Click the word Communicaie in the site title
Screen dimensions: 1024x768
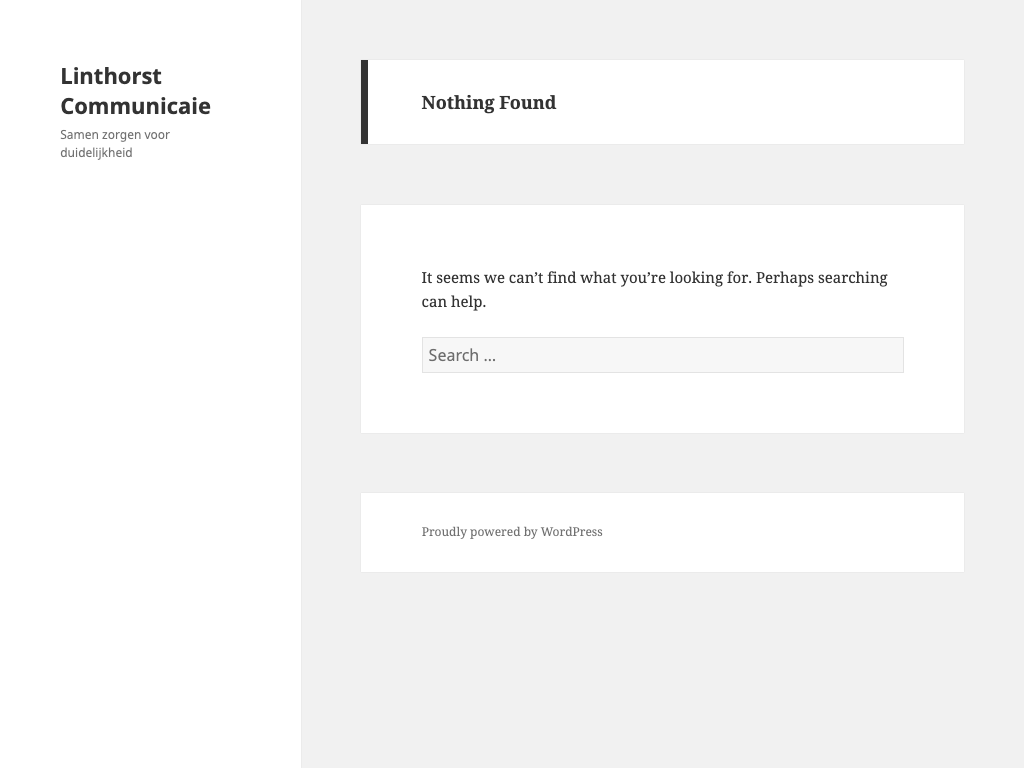tap(135, 106)
